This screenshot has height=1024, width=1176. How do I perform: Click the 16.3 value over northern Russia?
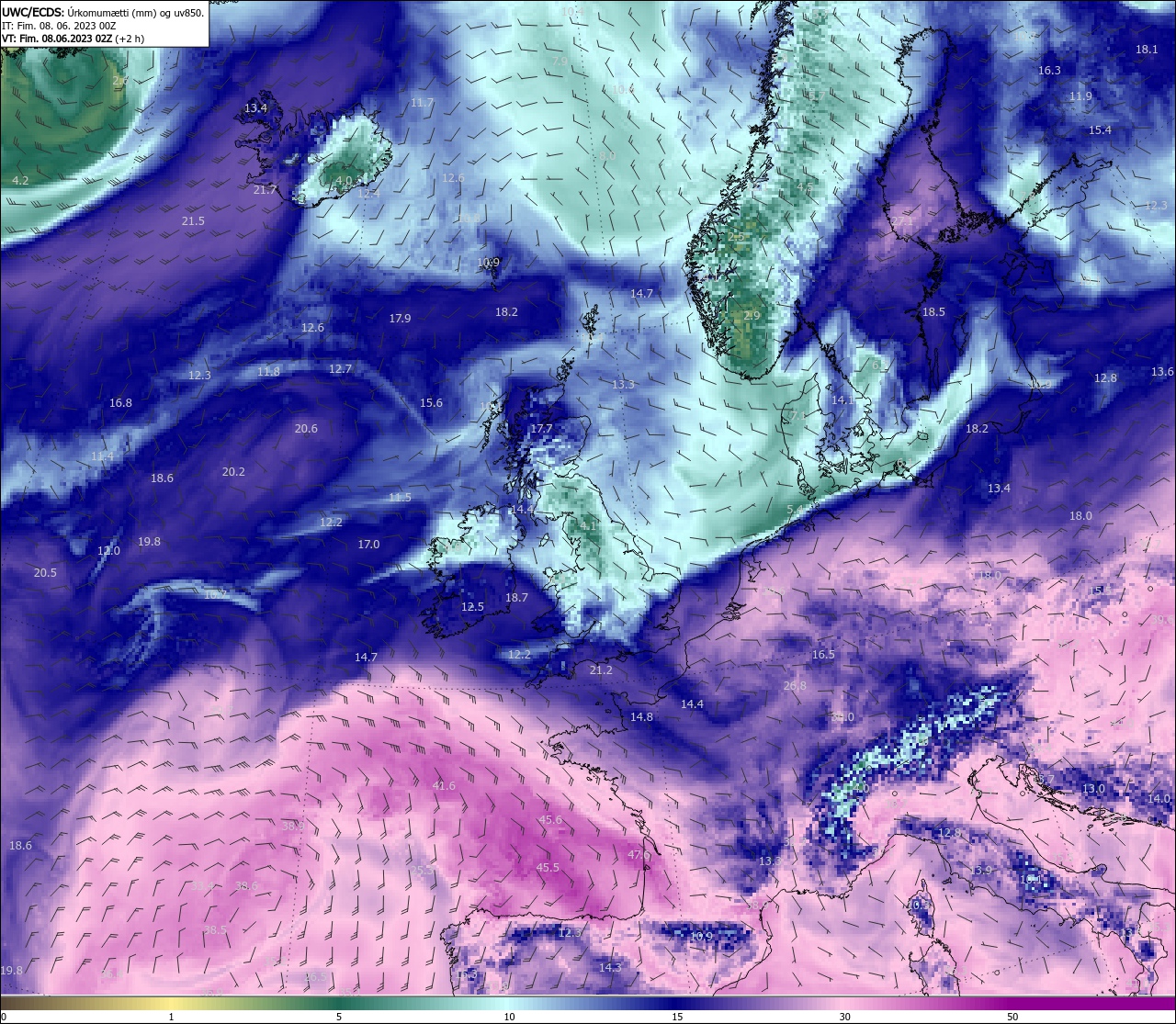pos(1049,71)
